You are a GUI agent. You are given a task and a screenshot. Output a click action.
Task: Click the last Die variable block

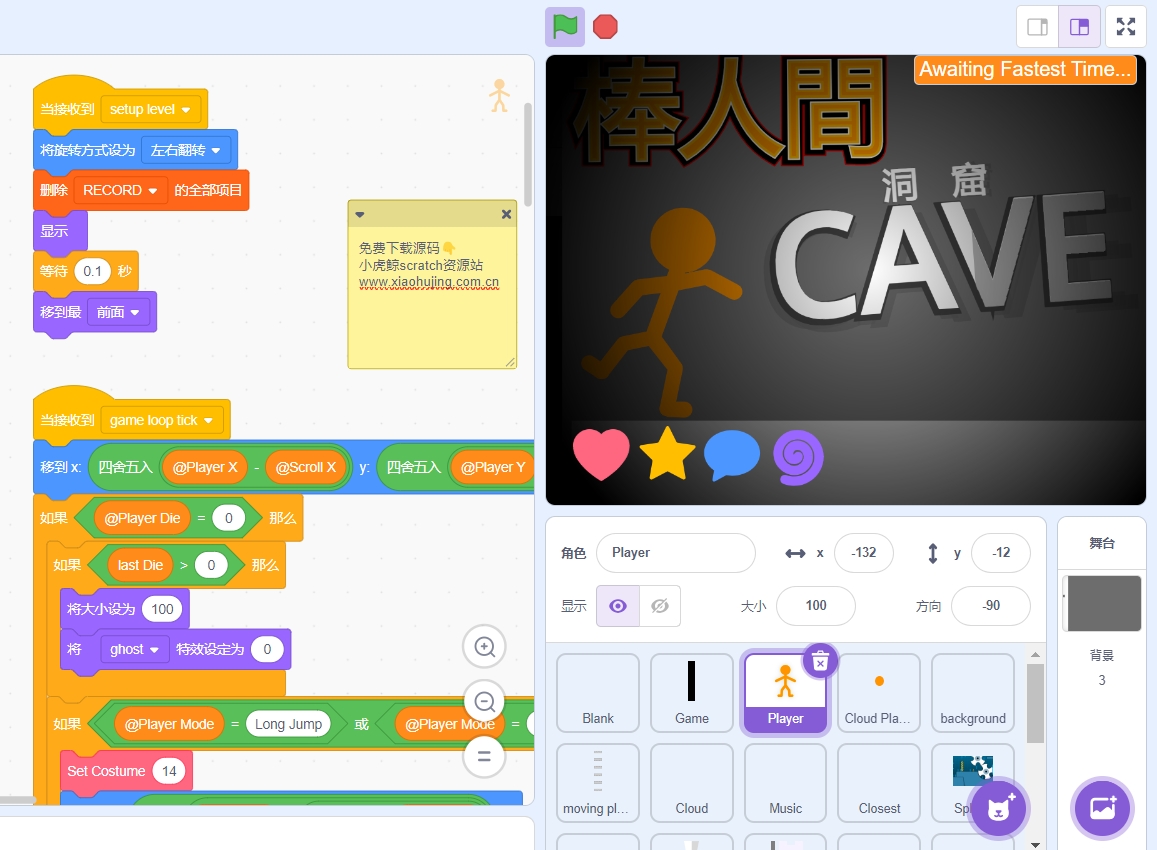(x=140, y=565)
